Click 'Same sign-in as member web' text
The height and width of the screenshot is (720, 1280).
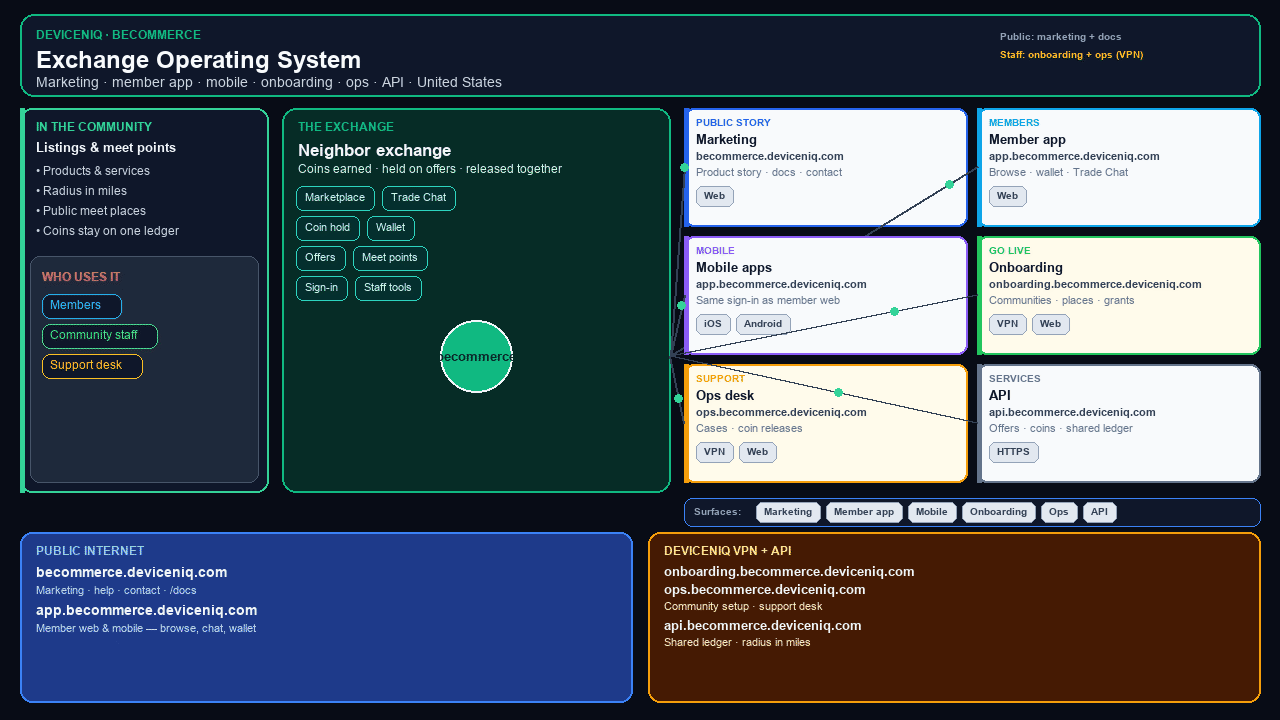[x=768, y=300]
